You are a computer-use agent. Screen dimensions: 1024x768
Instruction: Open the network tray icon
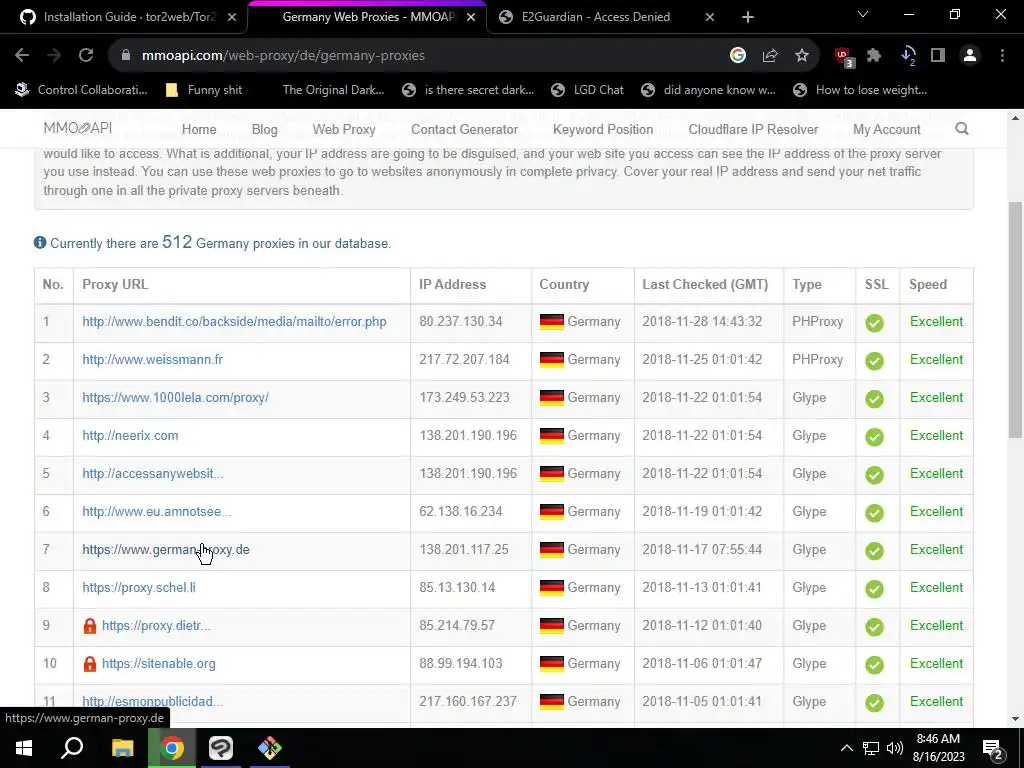871,748
